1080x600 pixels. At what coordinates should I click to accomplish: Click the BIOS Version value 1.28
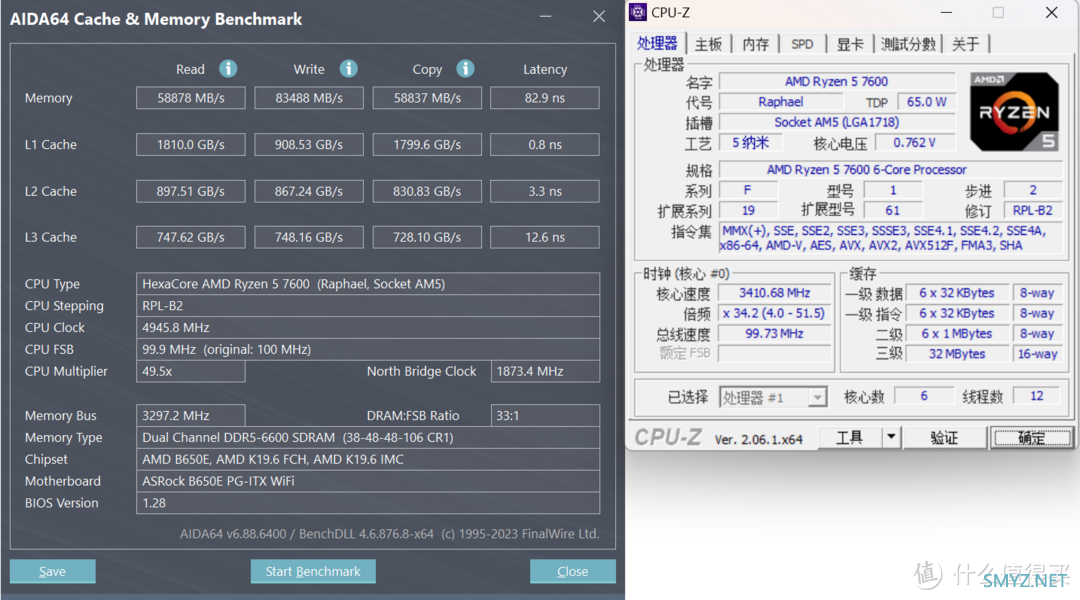point(368,503)
